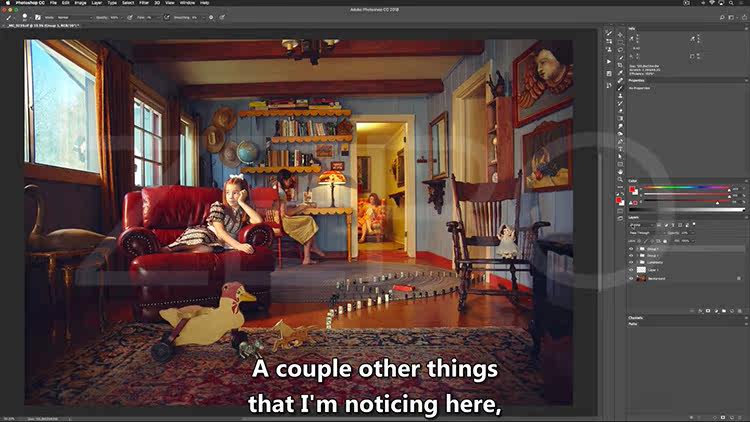Select the Brush tool in the toolbar
The image size is (750, 422).
point(620,88)
